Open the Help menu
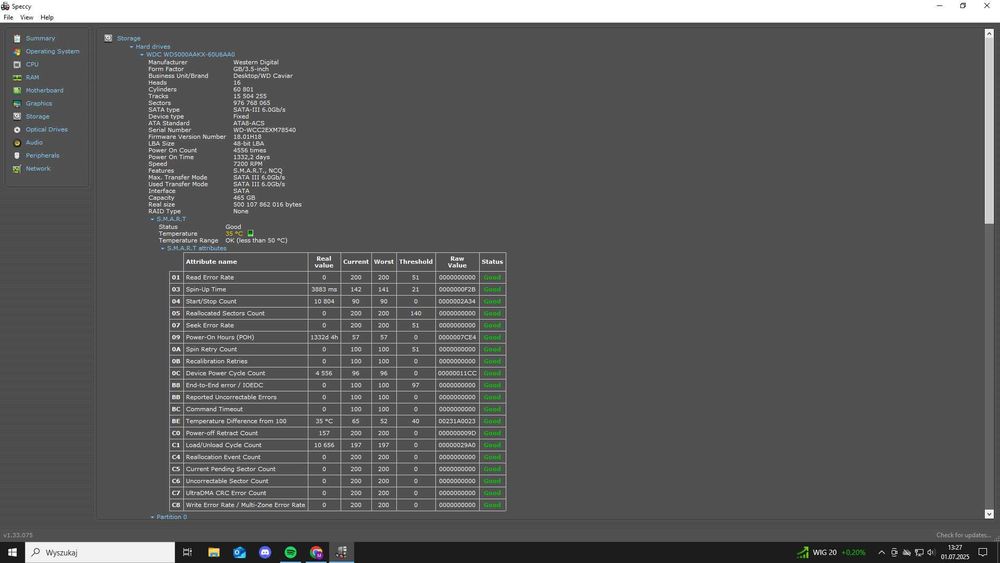The image size is (1000, 563). (47, 18)
